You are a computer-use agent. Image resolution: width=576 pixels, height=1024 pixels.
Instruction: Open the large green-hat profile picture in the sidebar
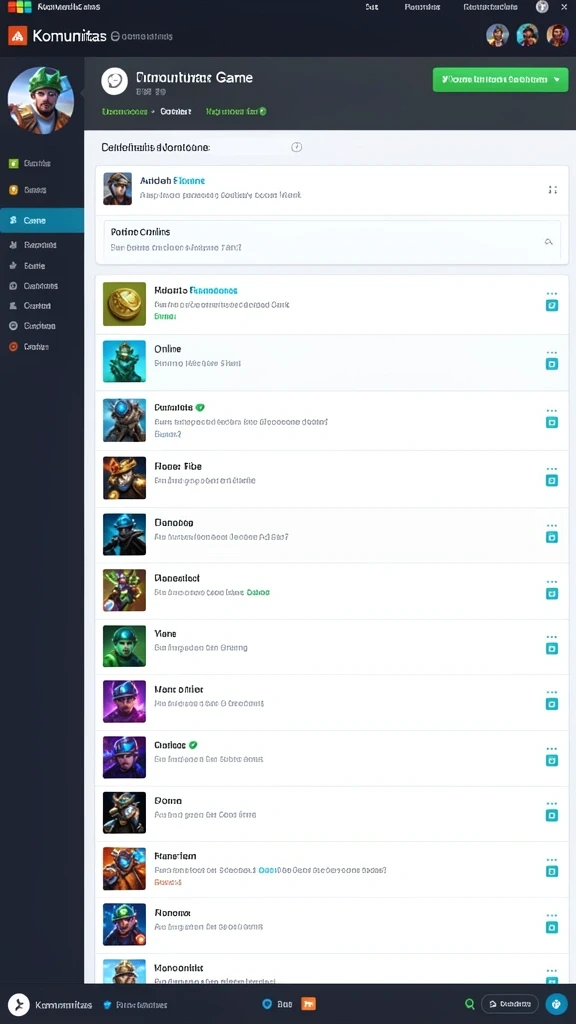pyautogui.click(x=40, y=100)
